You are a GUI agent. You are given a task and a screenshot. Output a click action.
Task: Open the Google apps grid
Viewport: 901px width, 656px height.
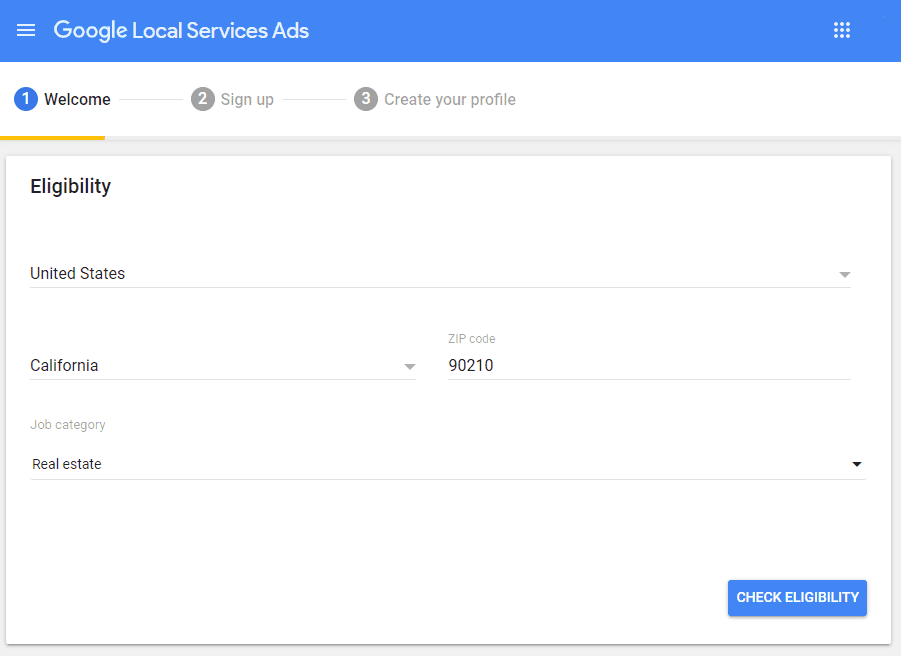pyautogui.click(x=842, y=30)
